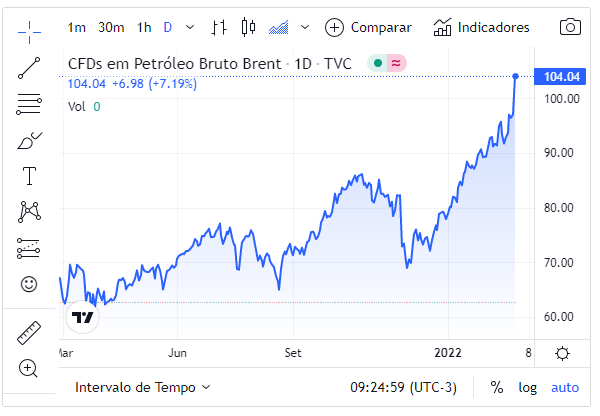
Task: Select the 1h interval
Action: [144, 27]
